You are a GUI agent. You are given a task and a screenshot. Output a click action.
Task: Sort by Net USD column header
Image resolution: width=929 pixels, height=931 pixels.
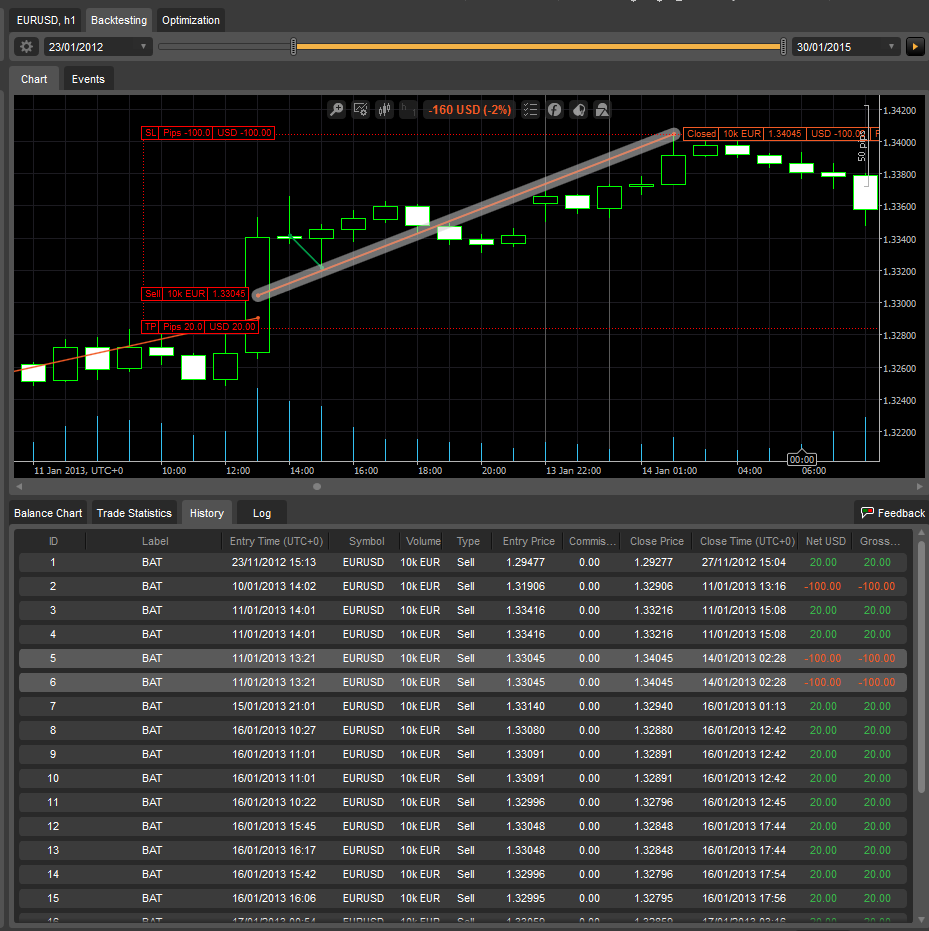click(x=825, y=541)
